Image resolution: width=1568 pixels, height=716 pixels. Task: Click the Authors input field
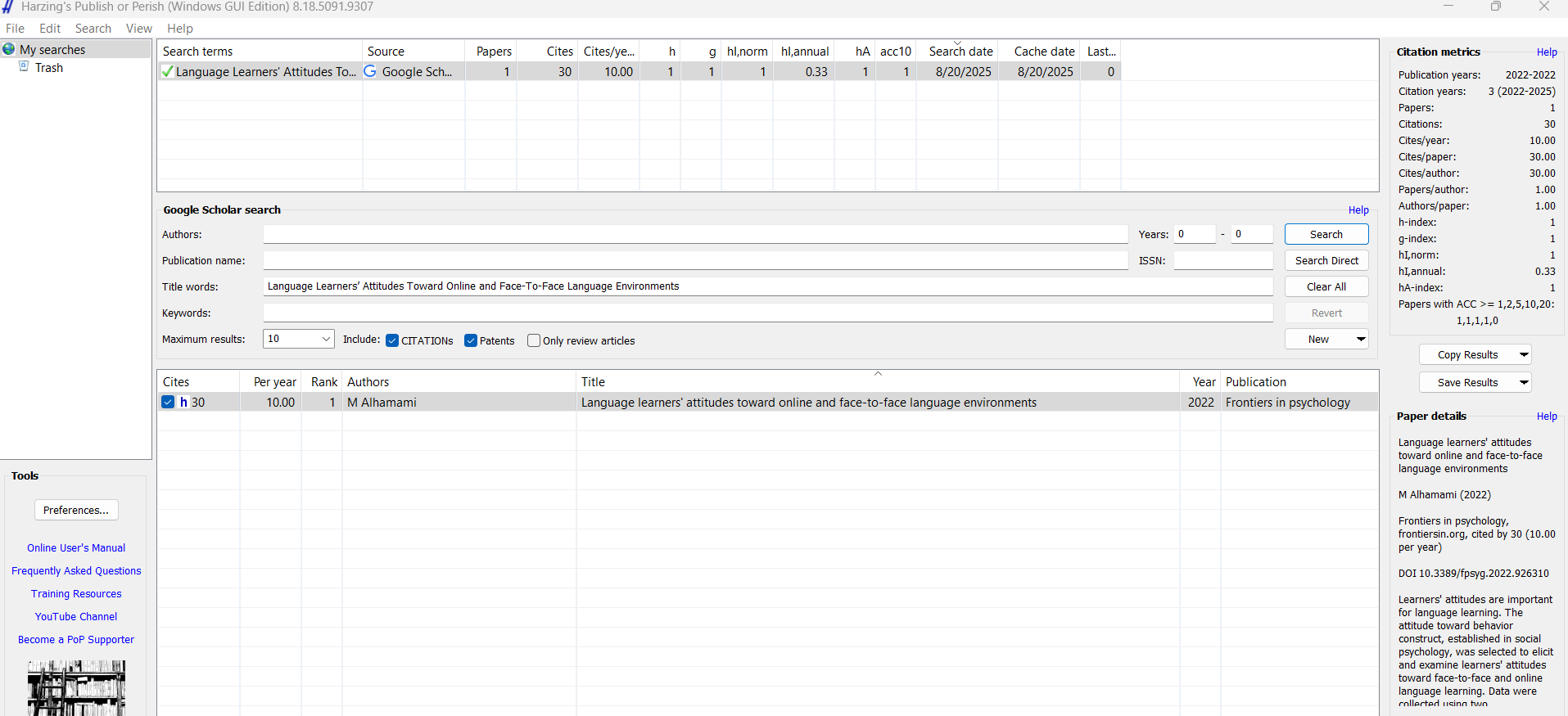coord(695,234)
